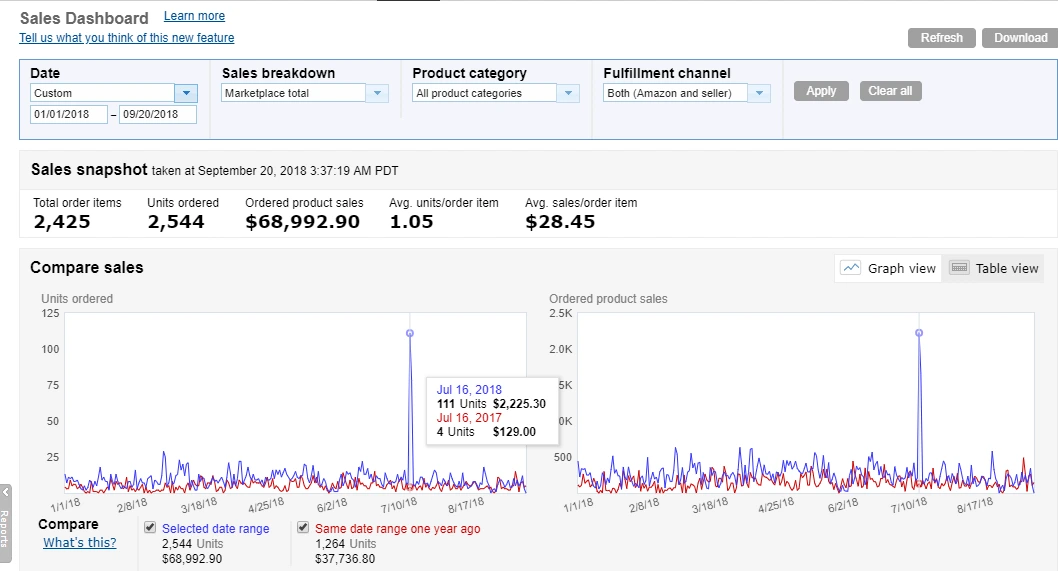Refresh the sales dashboard
Viewport: 1058px width, 571px height.
click(x=941, y=38)
